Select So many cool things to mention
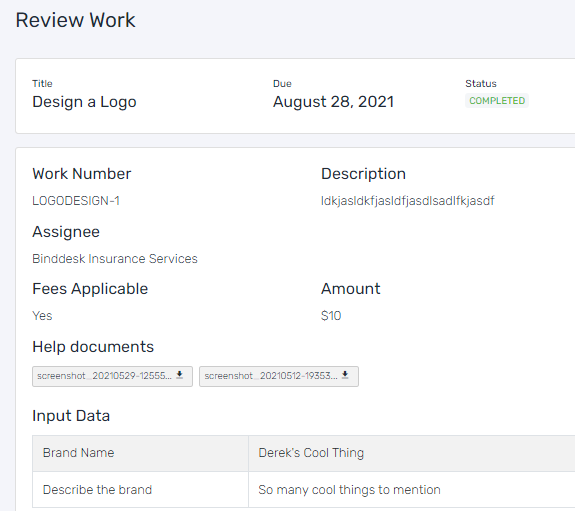Screen dimensions: 575x511 [x=349, y=490]
